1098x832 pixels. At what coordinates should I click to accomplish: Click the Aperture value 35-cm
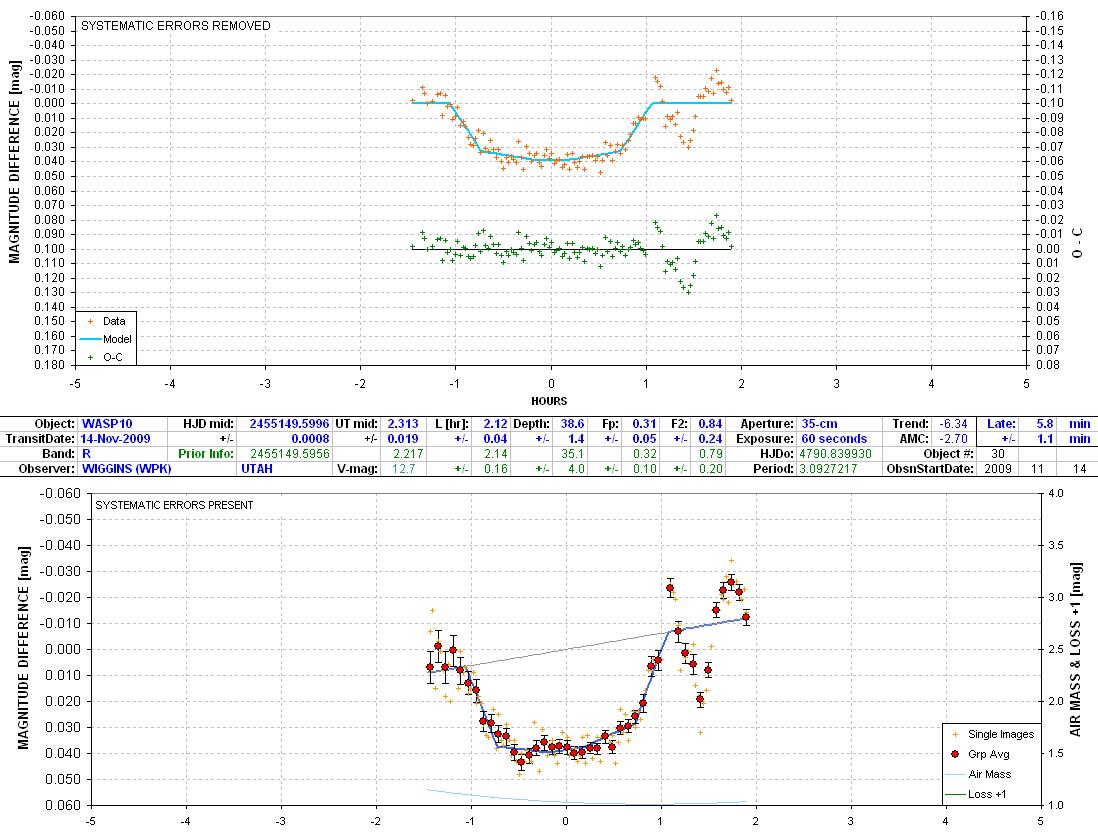pos(819,424)
